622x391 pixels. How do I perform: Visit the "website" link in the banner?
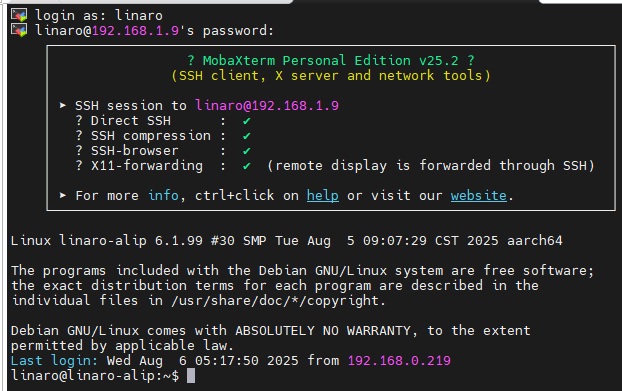pyautogui.click(x=478, y=196)
